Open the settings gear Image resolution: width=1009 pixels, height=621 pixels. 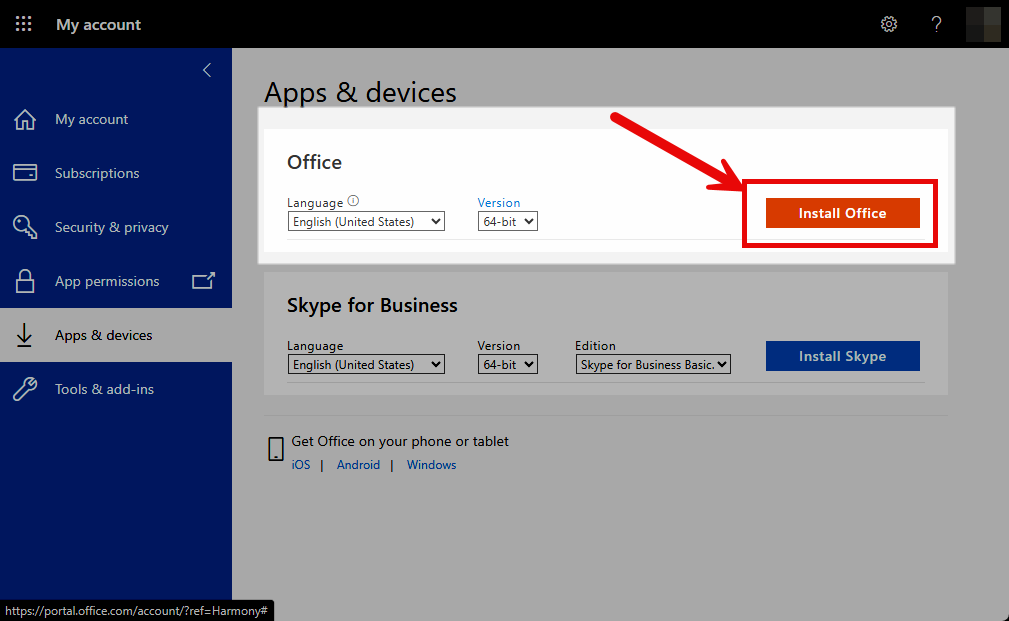click(x=888, y=23)
